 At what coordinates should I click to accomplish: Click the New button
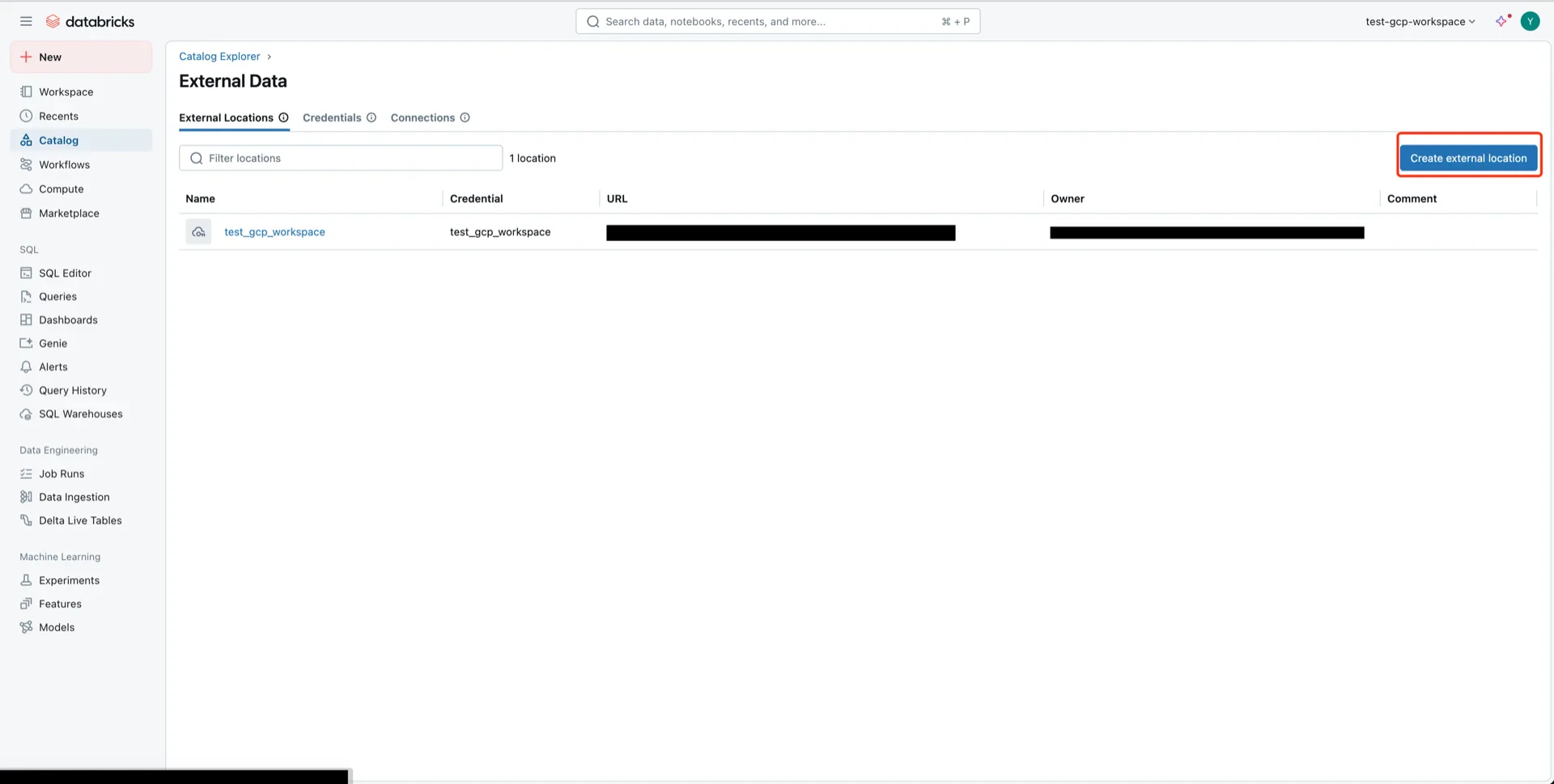pyautogui.click(x=81, y=57)
